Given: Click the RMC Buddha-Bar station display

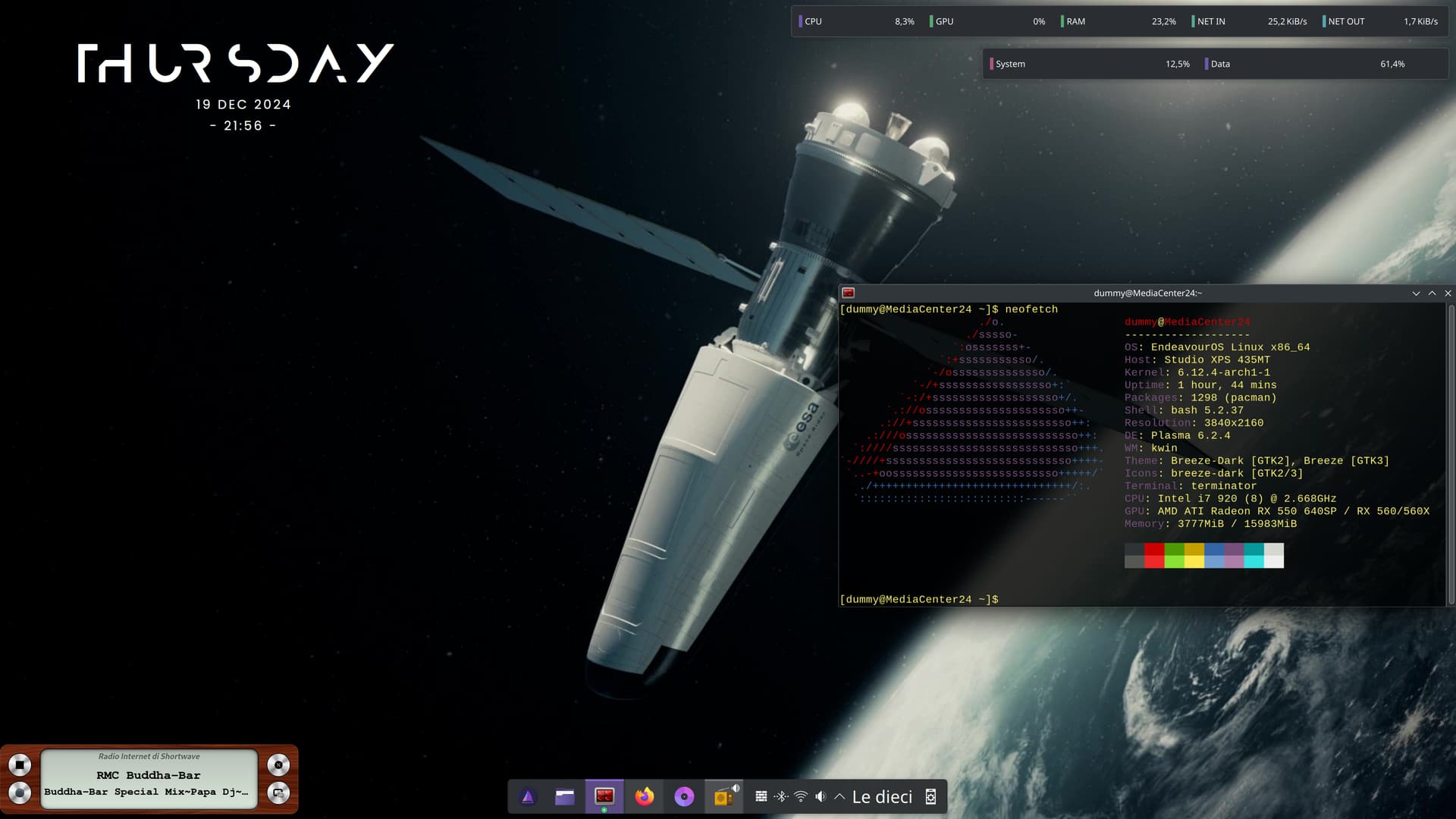Looking at the screenshot, I should coord(149,776).
